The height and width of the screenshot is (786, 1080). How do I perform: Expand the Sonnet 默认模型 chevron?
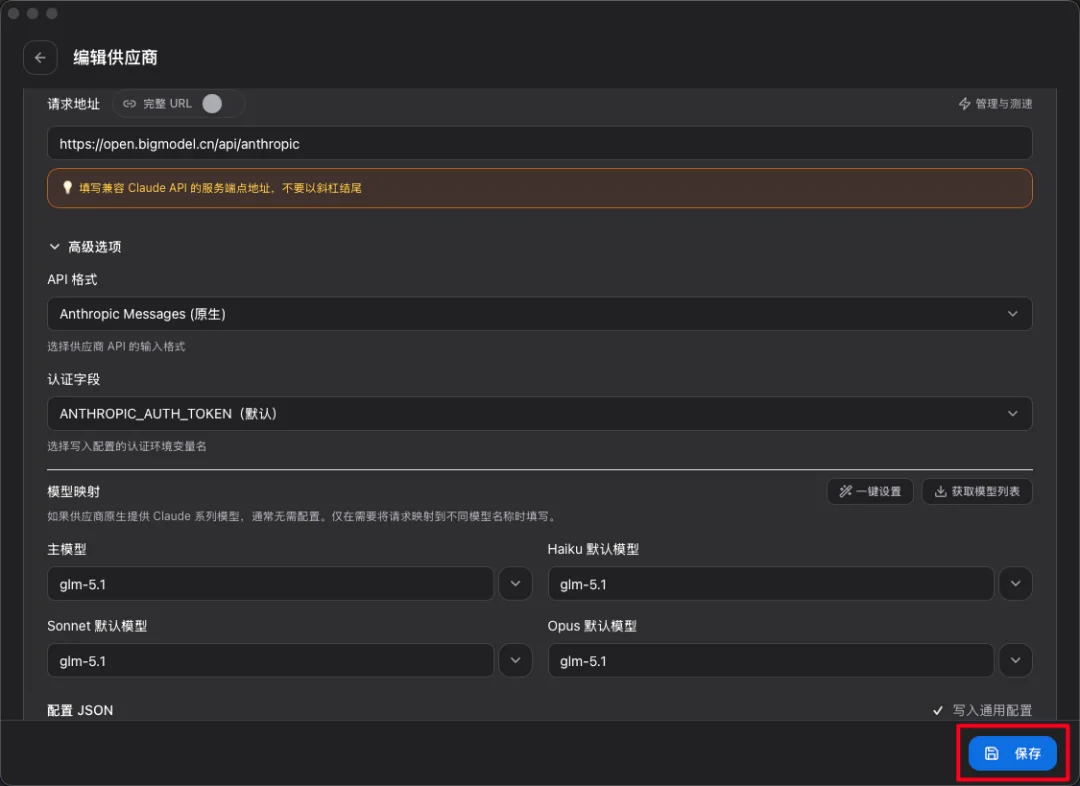(x=515, y=660)
